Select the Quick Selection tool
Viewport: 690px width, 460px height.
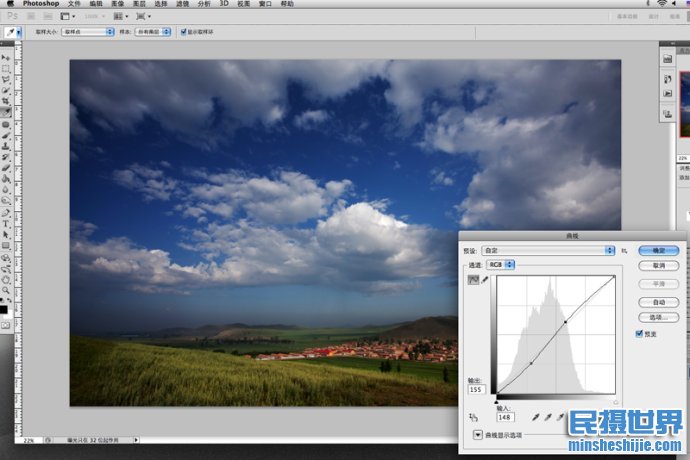tap(6, 91)
